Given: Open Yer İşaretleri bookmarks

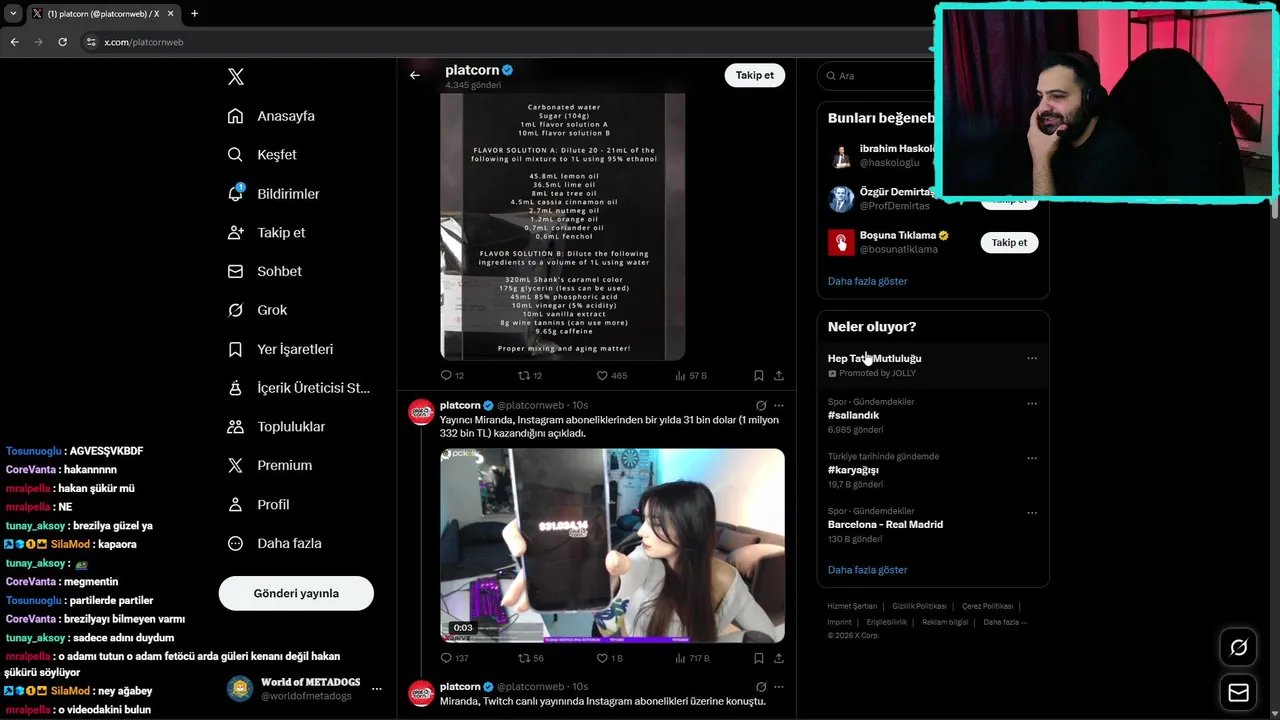Looking at the screenshot, I should pyautogui.click(x=280, y=349).
